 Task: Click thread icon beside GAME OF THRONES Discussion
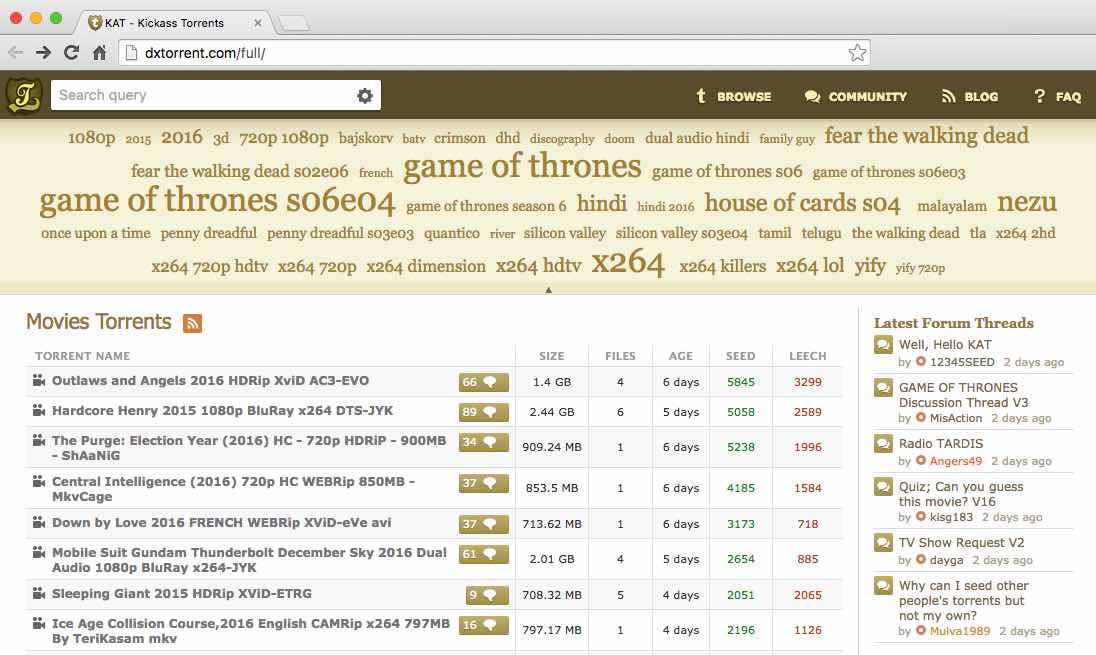click(883, 388)
